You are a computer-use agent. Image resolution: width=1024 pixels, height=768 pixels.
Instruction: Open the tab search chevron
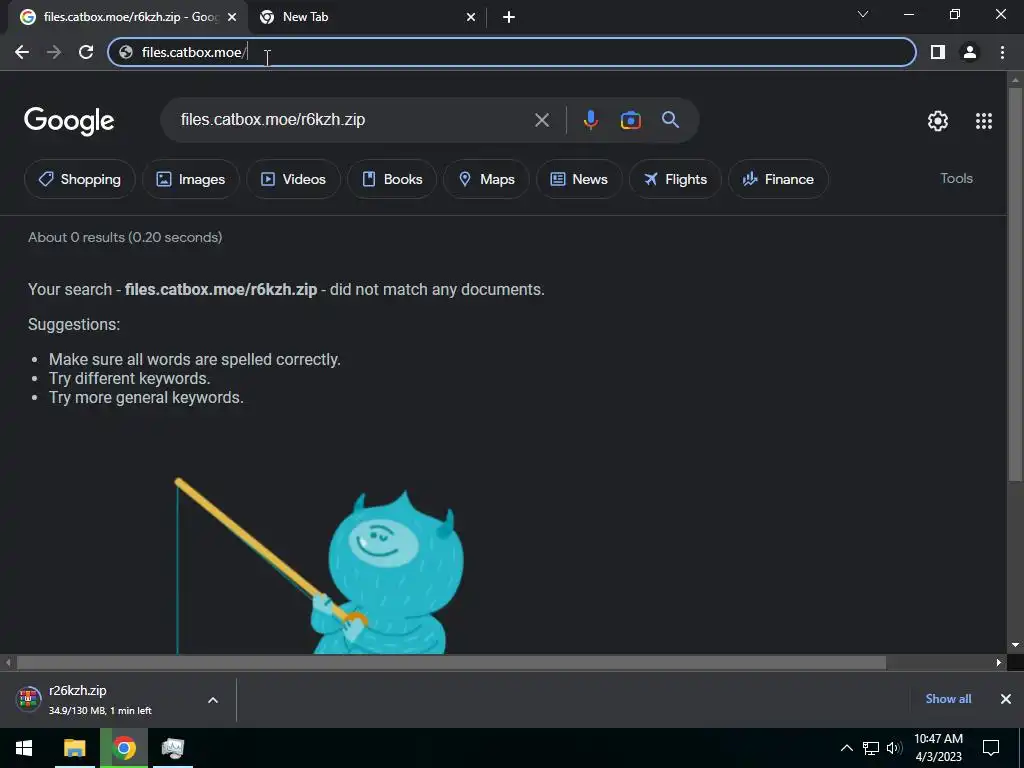tap(863, 14)
